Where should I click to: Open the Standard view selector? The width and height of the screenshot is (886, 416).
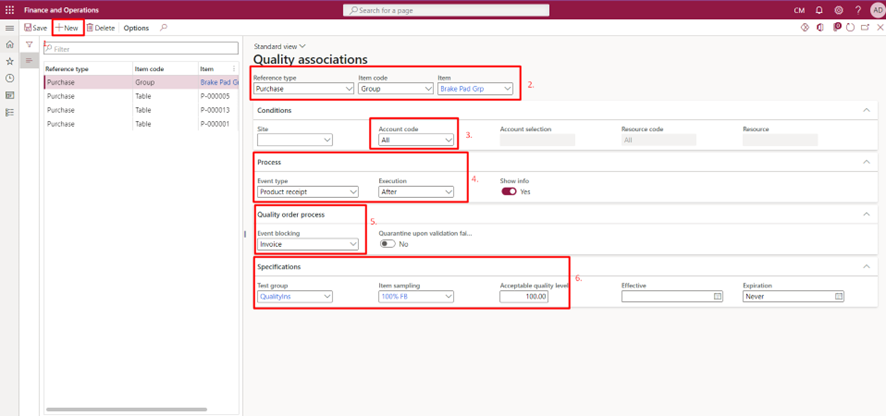click(x=279, y=46)
